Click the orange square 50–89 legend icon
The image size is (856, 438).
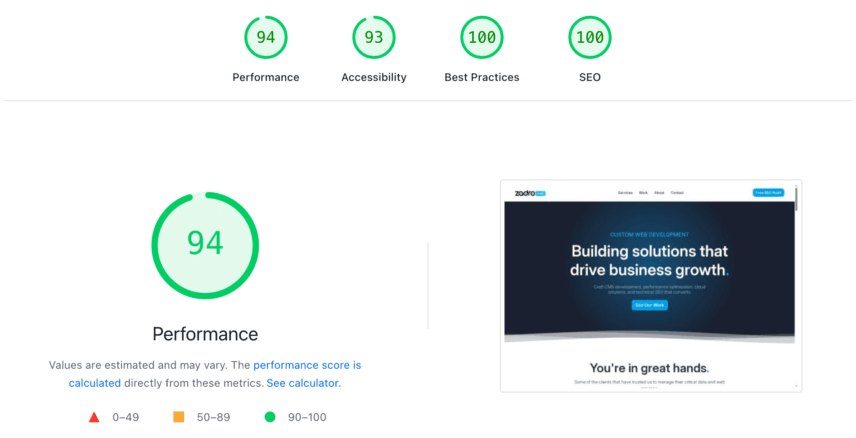point(179,417)
